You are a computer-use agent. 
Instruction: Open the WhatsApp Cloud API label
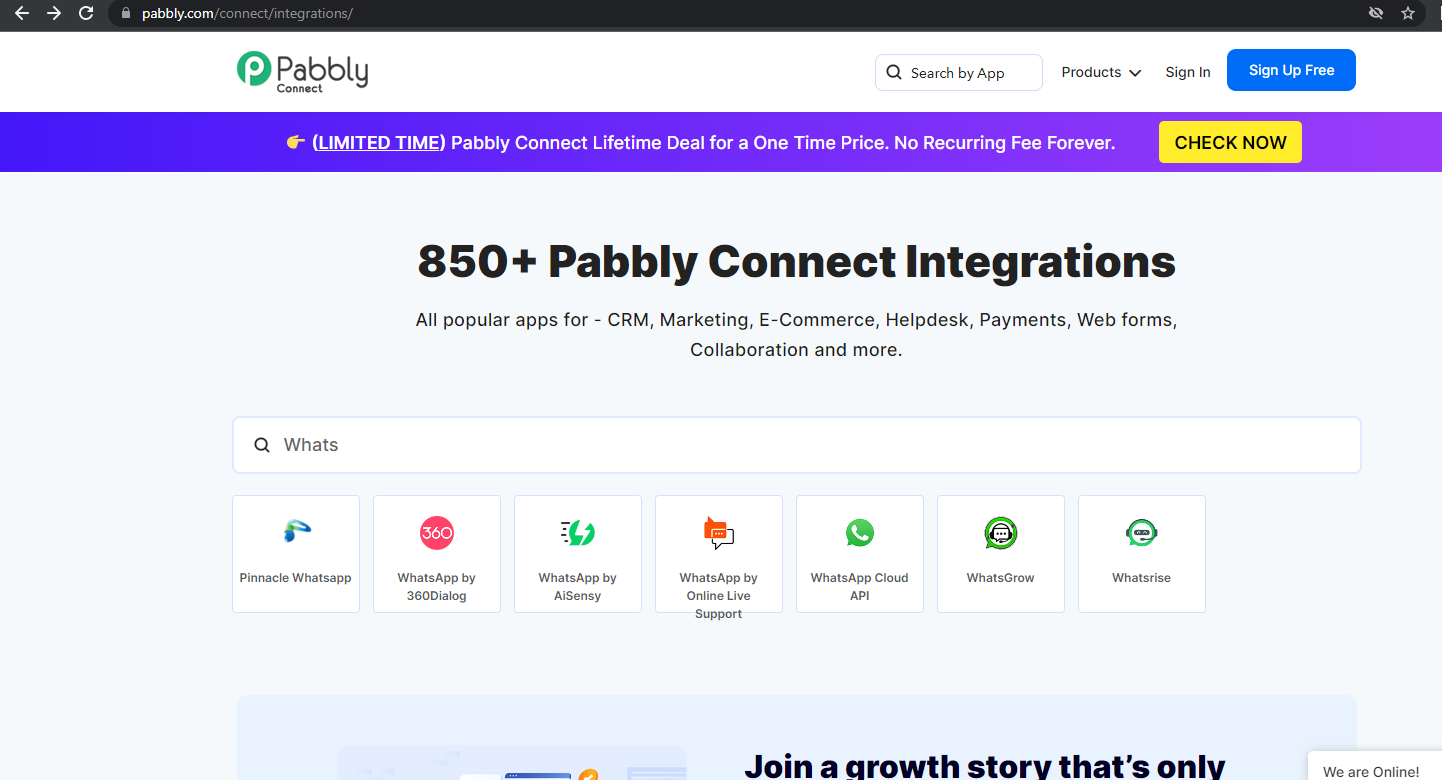pyautogui.click(x=860, y=587)
